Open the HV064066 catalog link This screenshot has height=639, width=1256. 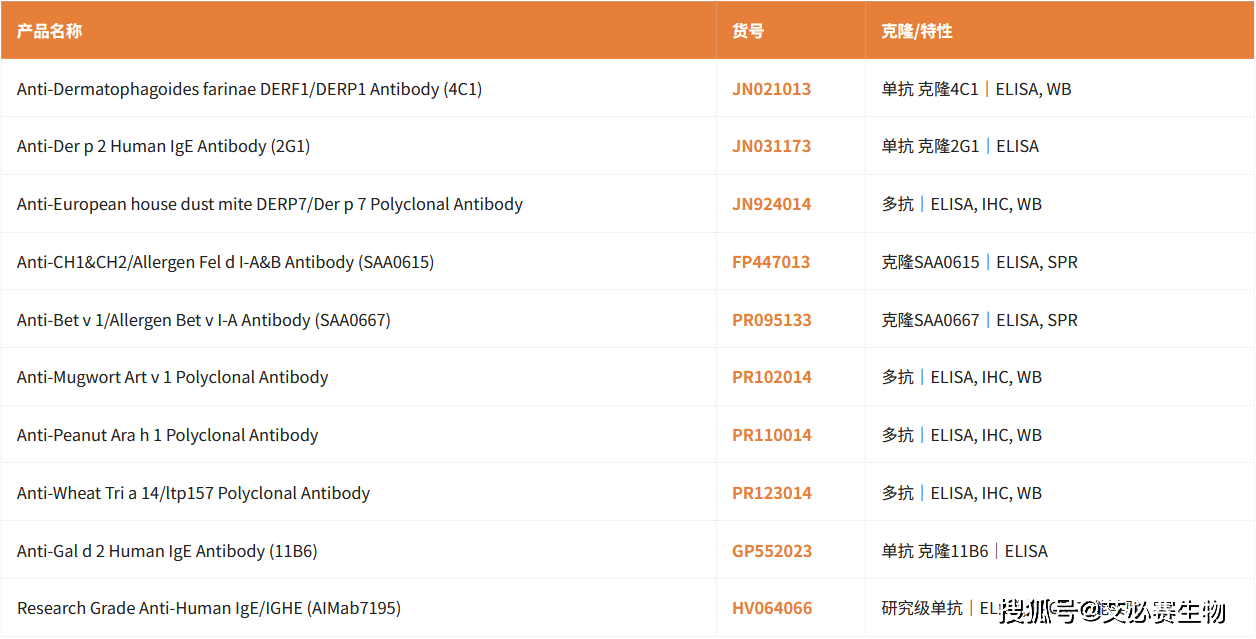pyautogui.click(x=771, y=608)
